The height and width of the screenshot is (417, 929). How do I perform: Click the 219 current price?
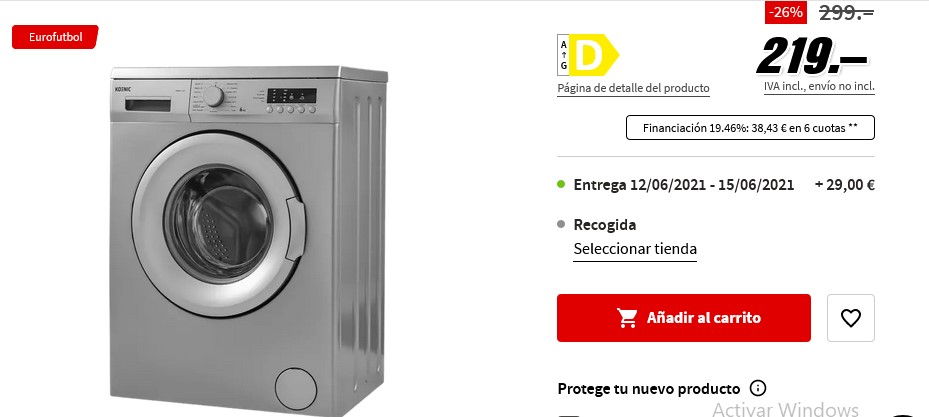click(812, 56)
